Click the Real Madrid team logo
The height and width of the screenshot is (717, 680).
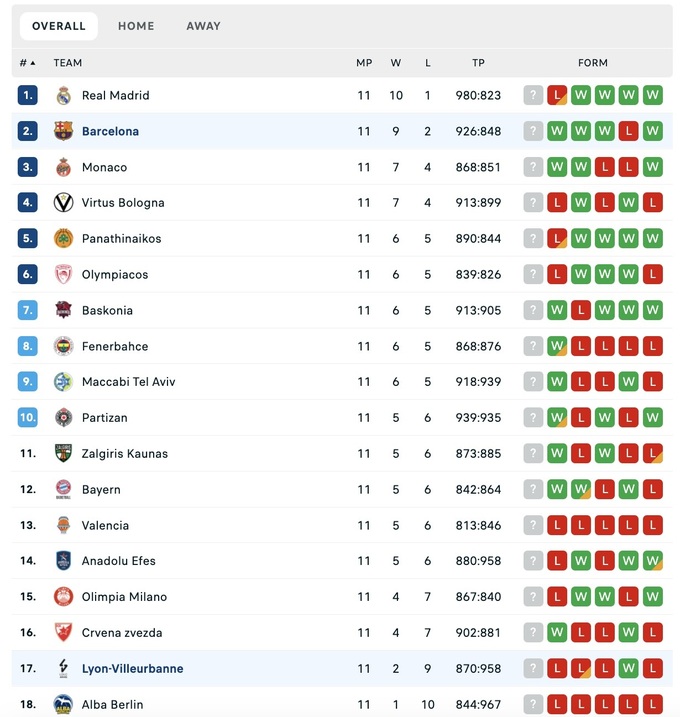coord(63,96)
